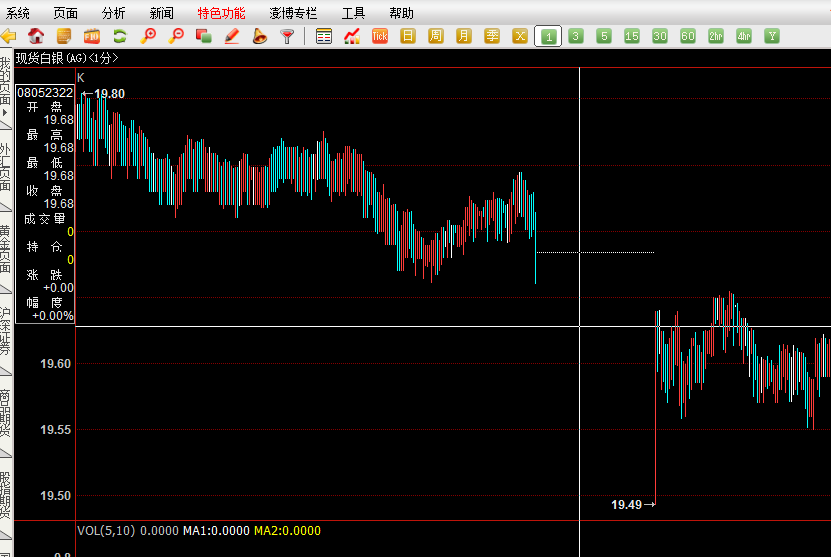Open the 工具 menu

(353, 13)
